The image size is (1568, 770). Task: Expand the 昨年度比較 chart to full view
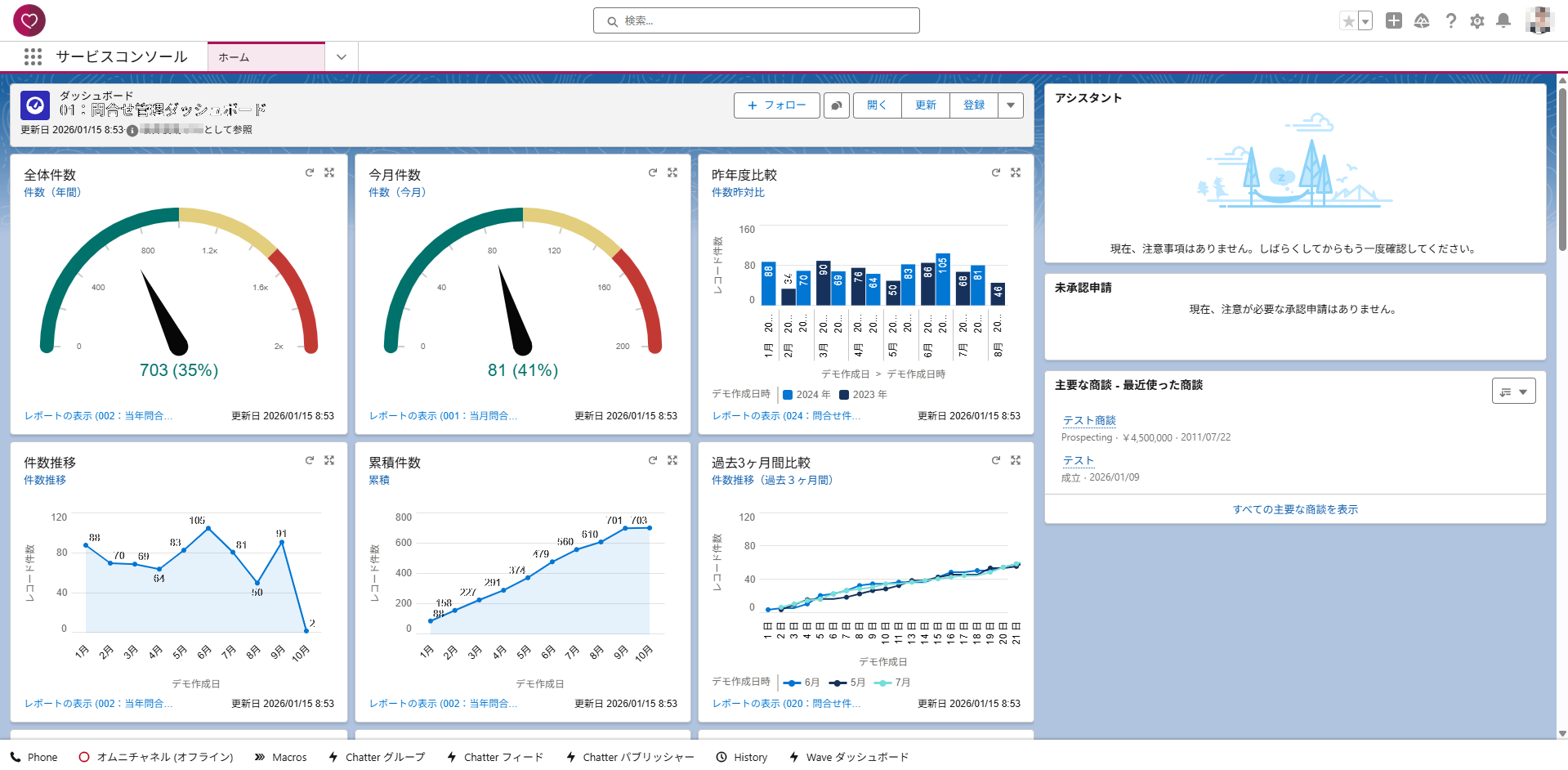(1016, 172)
